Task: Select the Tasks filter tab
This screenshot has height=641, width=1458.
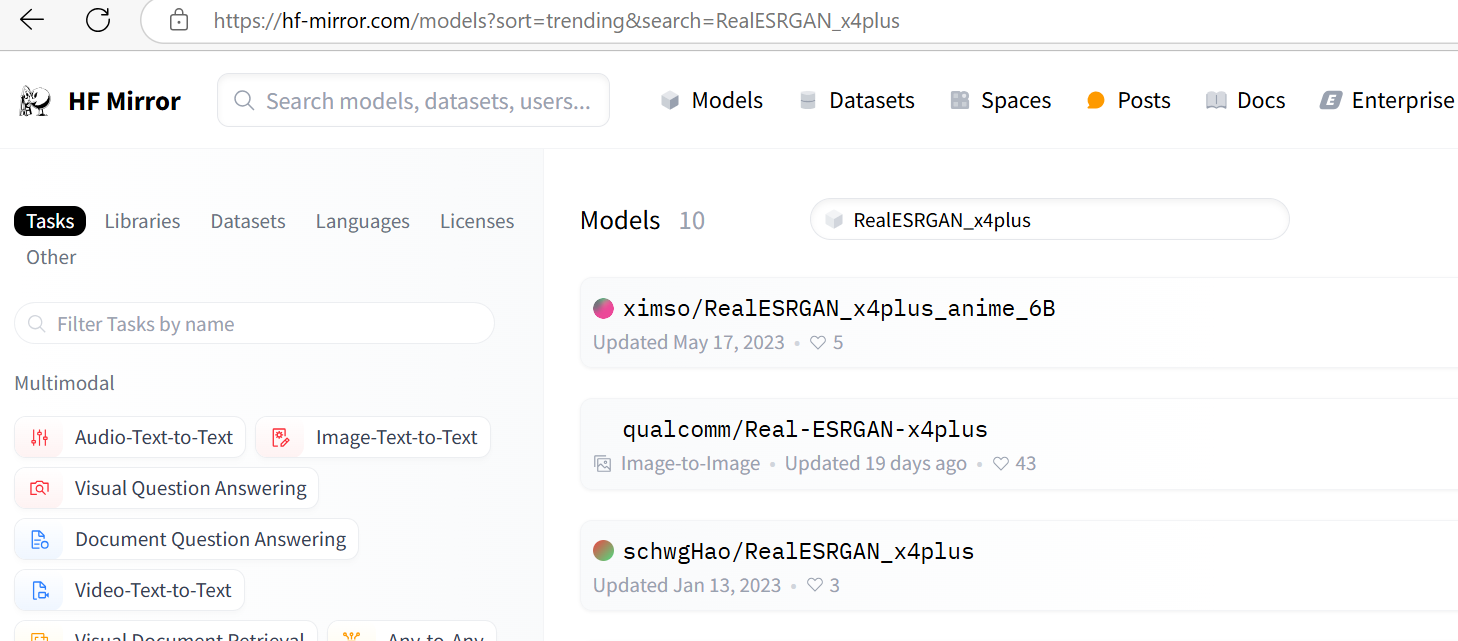Action: (x=50, y=221)
